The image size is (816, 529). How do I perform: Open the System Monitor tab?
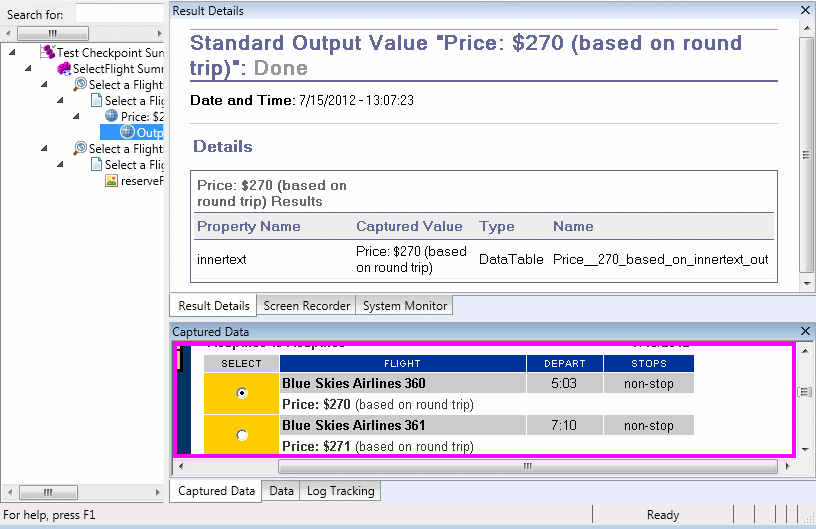405,305
